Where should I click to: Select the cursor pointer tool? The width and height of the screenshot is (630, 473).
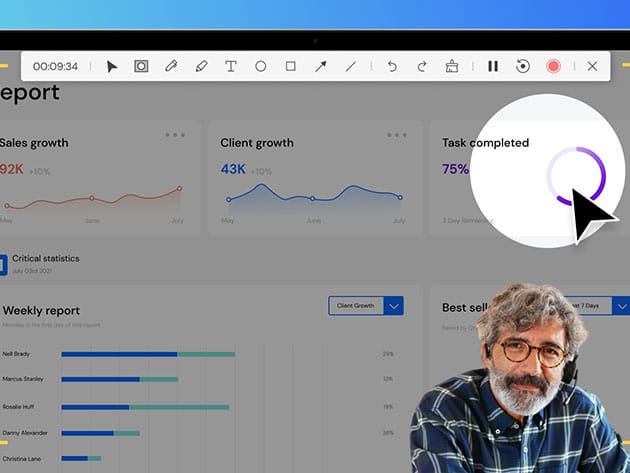(x=112, y=66)
